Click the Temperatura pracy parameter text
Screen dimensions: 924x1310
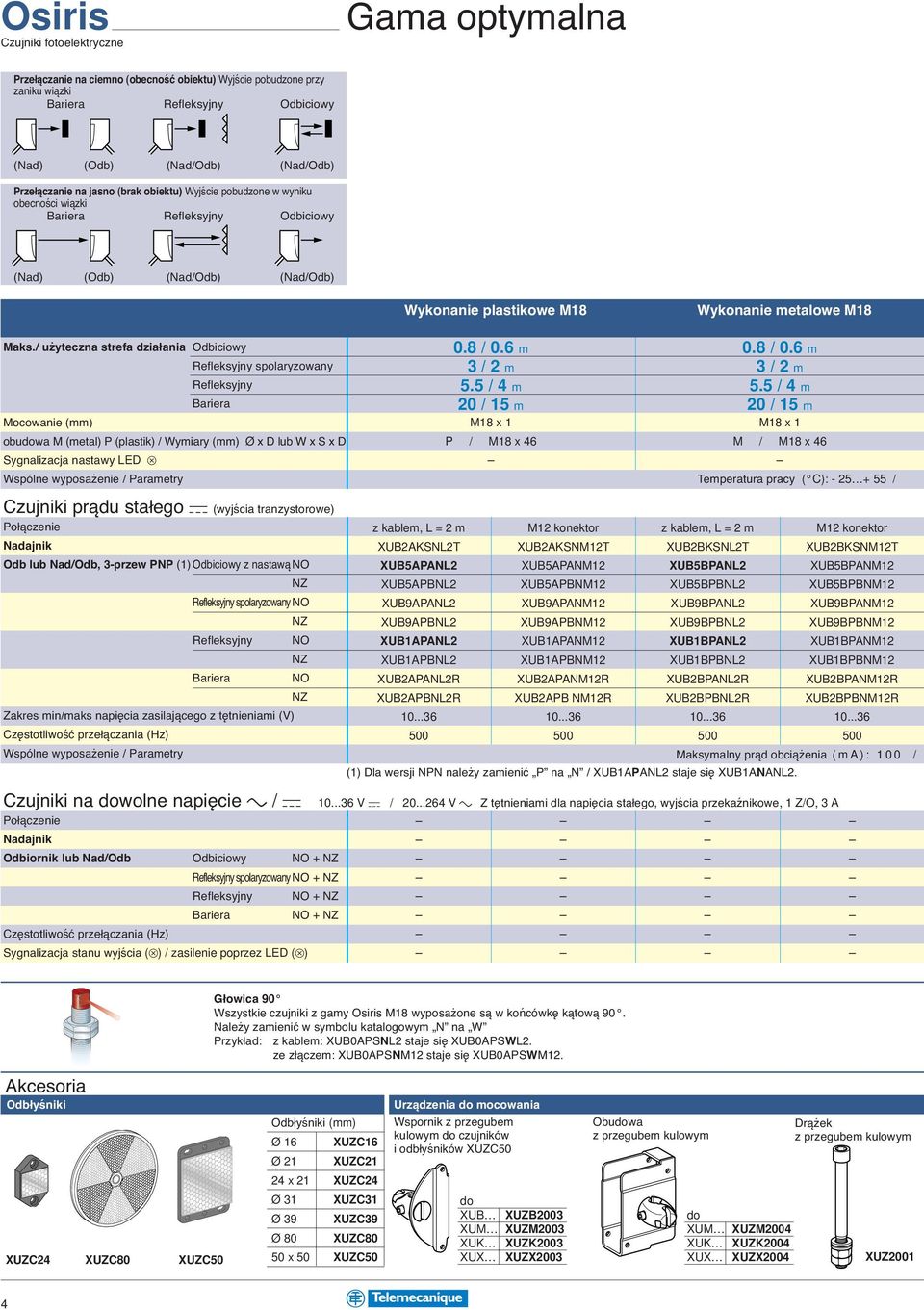coord(796,479)
